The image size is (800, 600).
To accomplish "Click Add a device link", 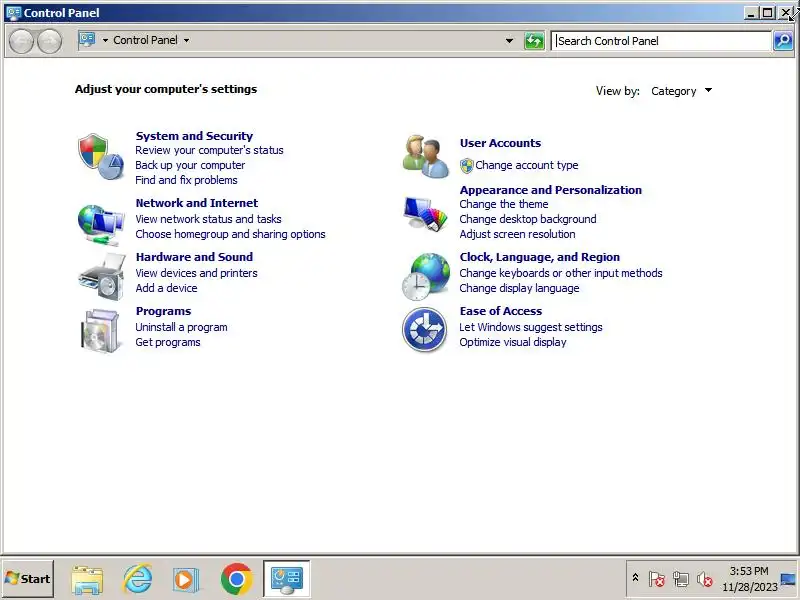I will [166, 288].
